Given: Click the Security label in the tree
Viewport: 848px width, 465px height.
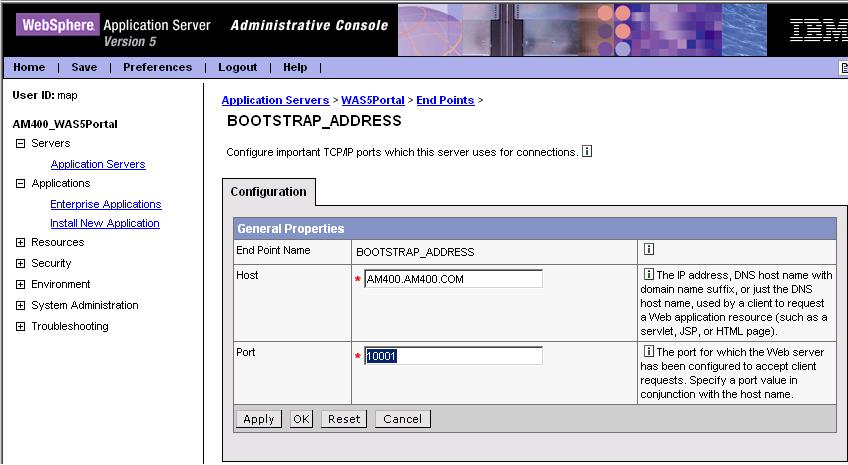Looking at the screenshot, I should point(51,263).
